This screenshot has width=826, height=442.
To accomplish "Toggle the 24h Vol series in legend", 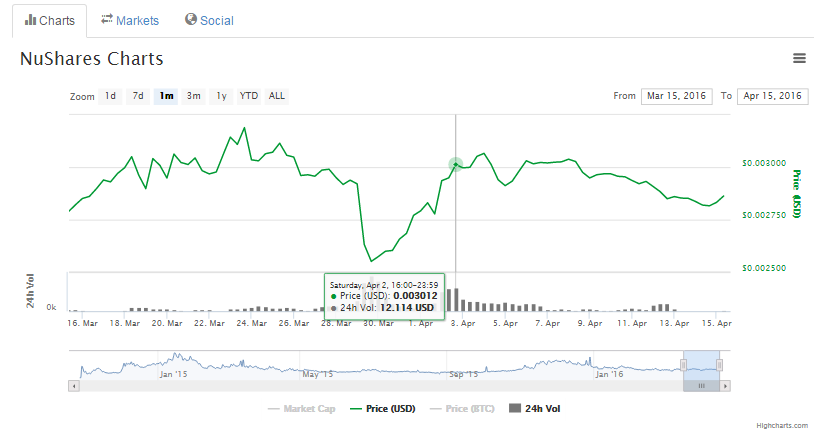I will pos(535,409).
